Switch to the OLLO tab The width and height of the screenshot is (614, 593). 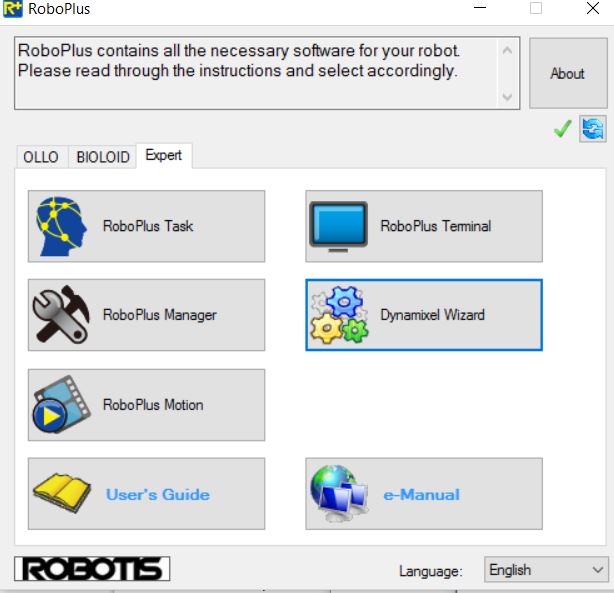(x=41, y=157)
